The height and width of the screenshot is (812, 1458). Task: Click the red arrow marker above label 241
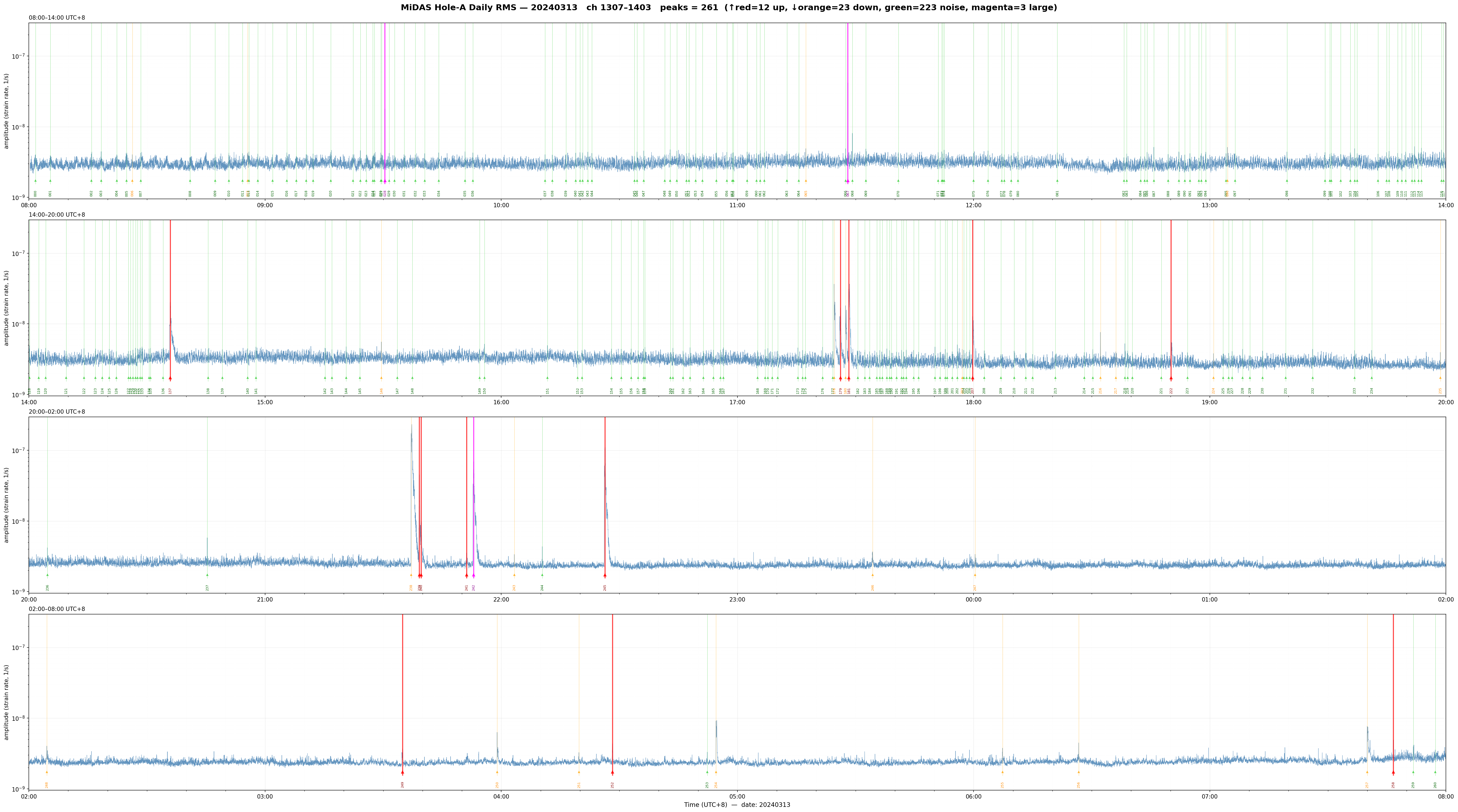click(x=467, y=575)
